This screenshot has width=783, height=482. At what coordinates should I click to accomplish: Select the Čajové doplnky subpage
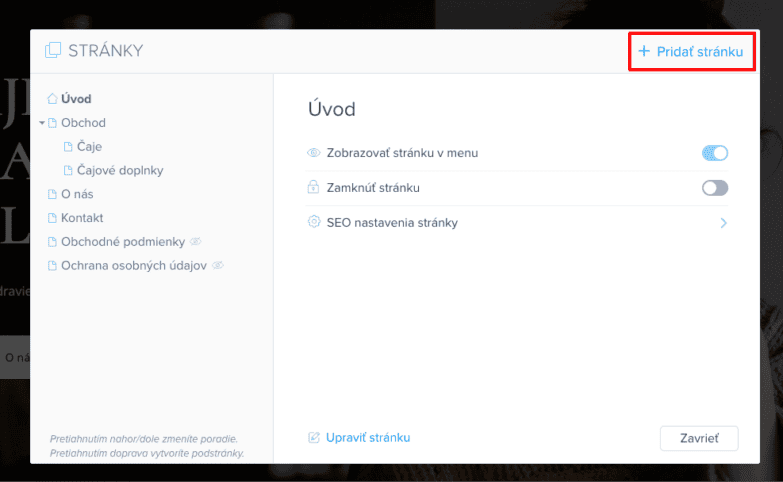(119, 170)
